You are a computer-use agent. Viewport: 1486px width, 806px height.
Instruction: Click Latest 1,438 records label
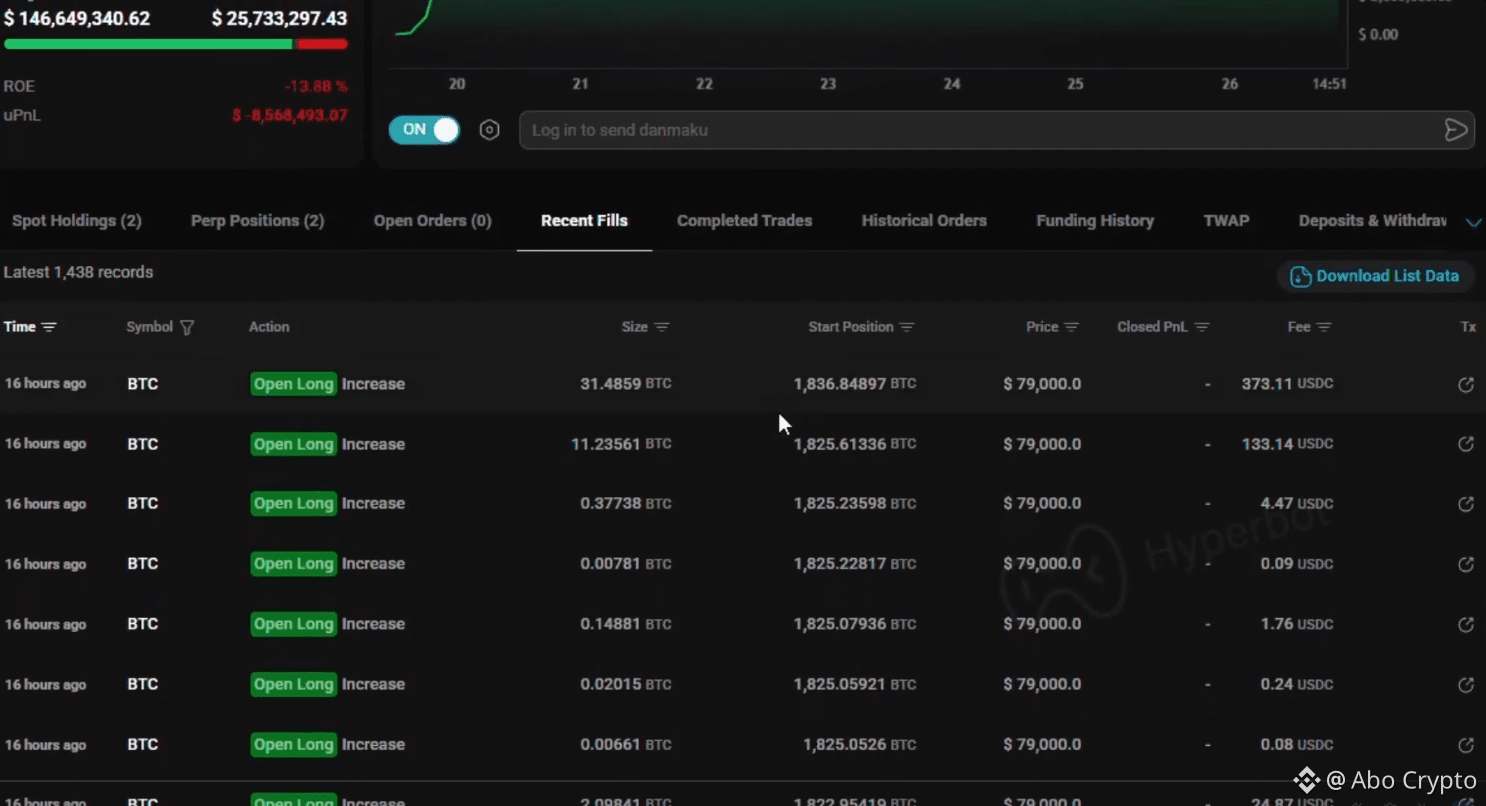(x=79, y=272)
